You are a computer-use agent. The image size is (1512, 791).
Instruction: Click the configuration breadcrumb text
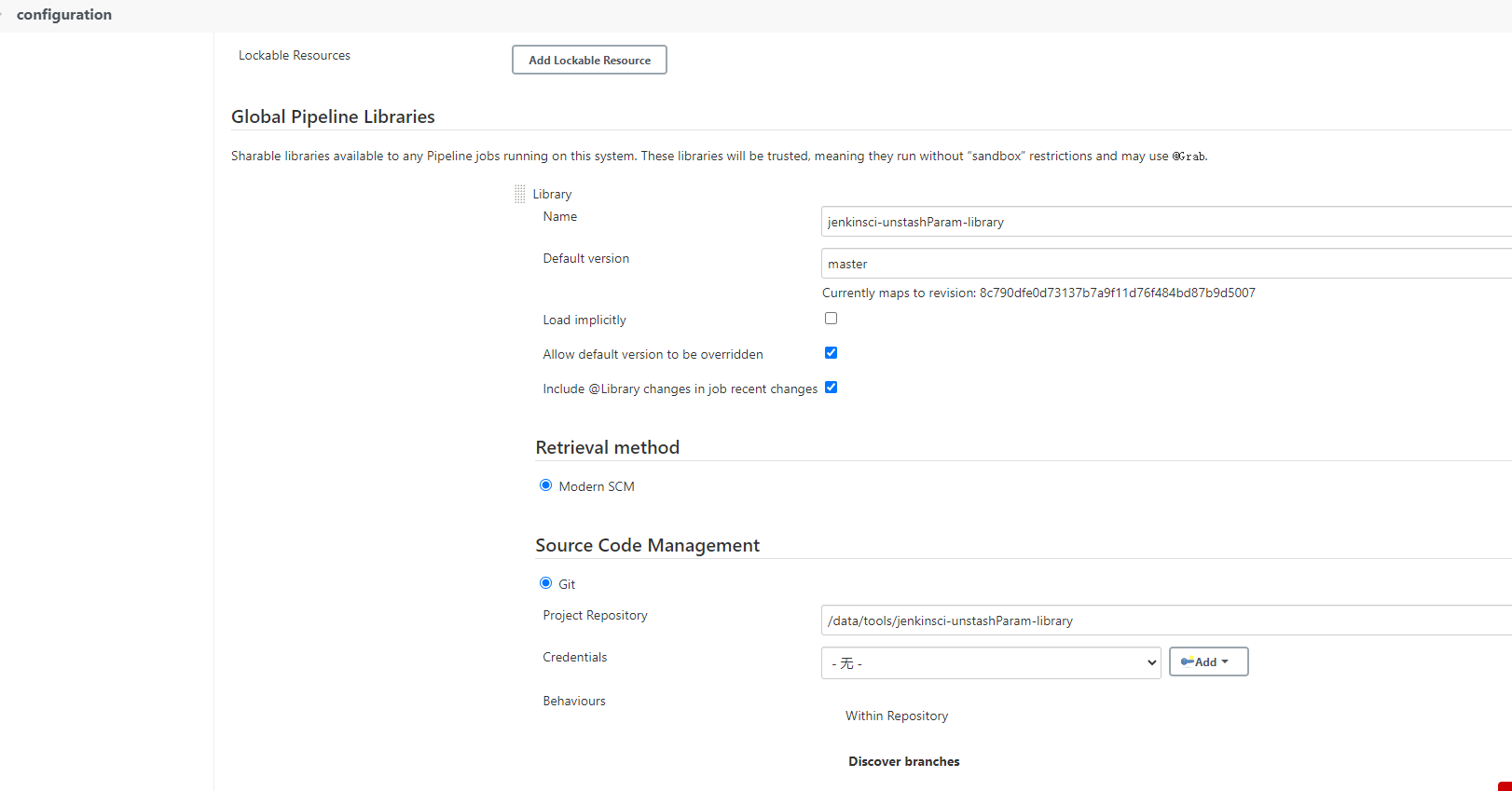[x=64, y=15]
